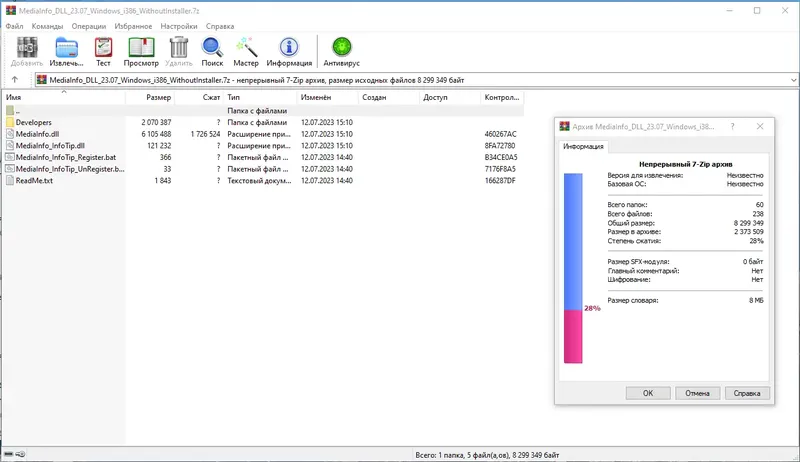Click the help '?' button in dialog title
This screenshot has width=800, height=462.
[x=732, y=126]
